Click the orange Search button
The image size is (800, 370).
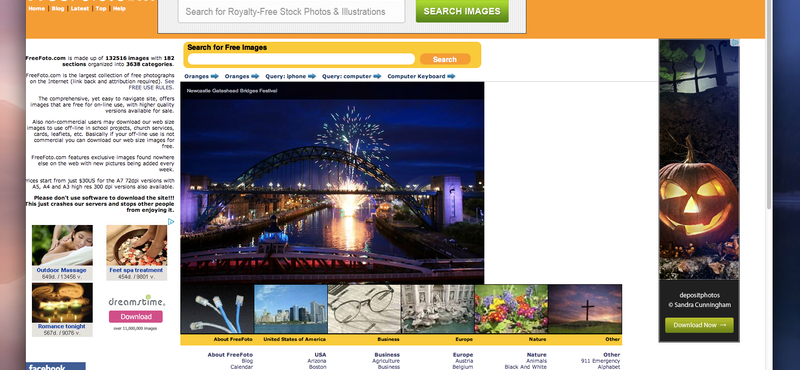tap(445, 59)
